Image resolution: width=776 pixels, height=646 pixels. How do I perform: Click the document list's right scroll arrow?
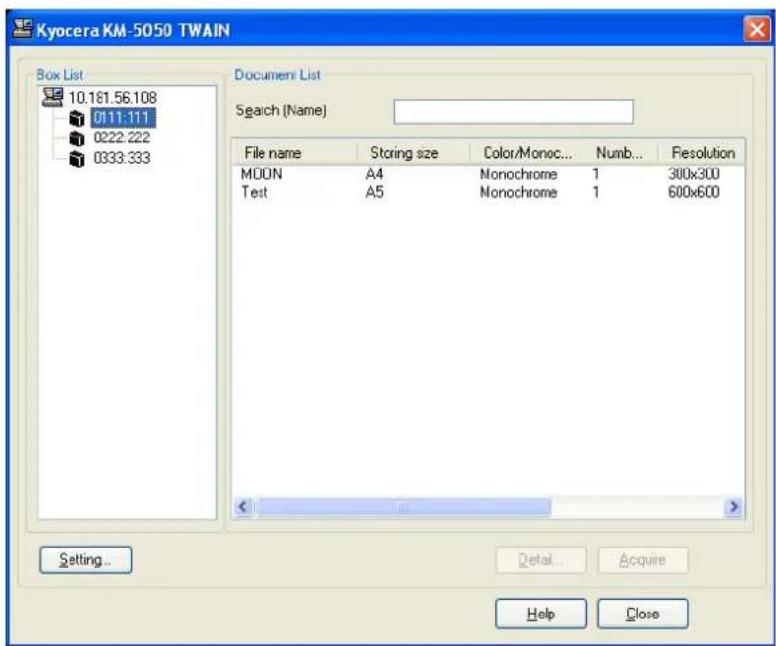(733, 507)
